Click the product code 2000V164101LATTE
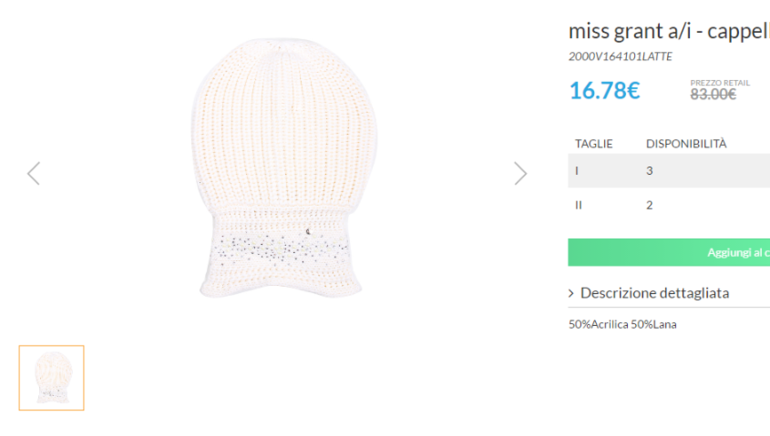Screen dimensions: 770x436 pyautogui.click(x=620, y=56)
